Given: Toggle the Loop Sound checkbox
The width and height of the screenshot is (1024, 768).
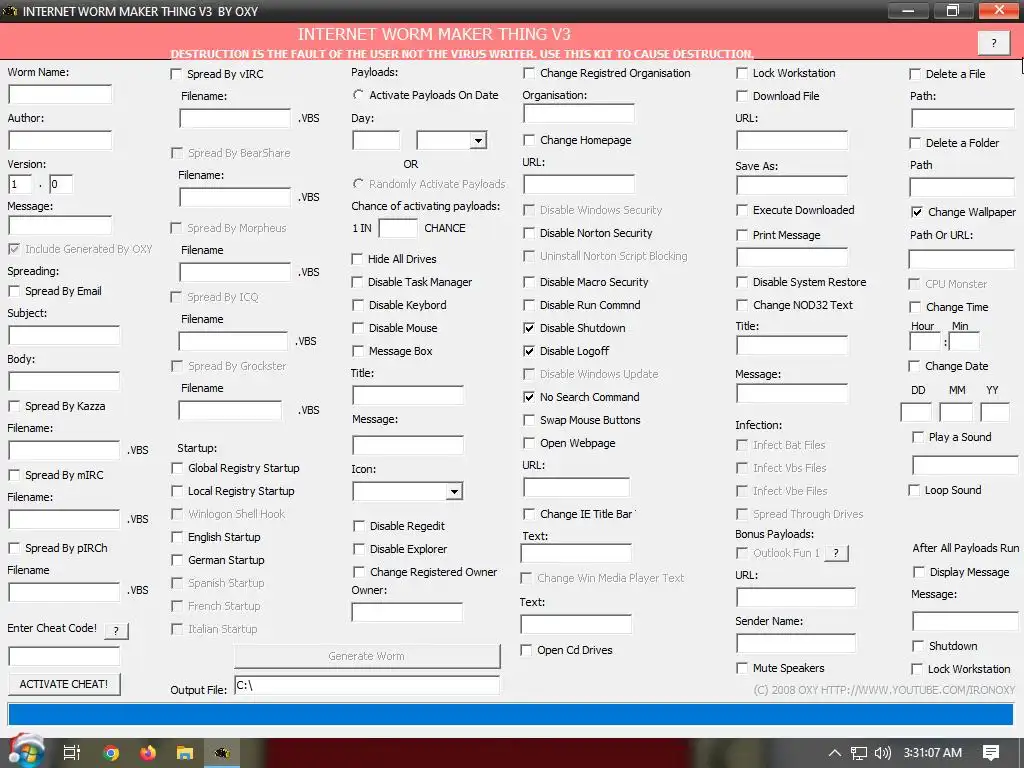Looking at the screenshot, I should [x=914, y=490].
